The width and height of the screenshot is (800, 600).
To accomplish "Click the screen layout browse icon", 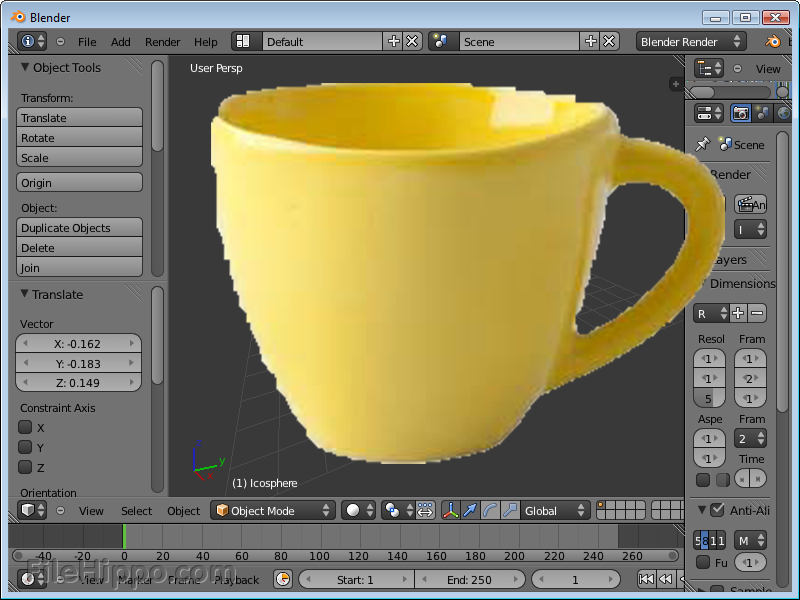I will [243, 41].
